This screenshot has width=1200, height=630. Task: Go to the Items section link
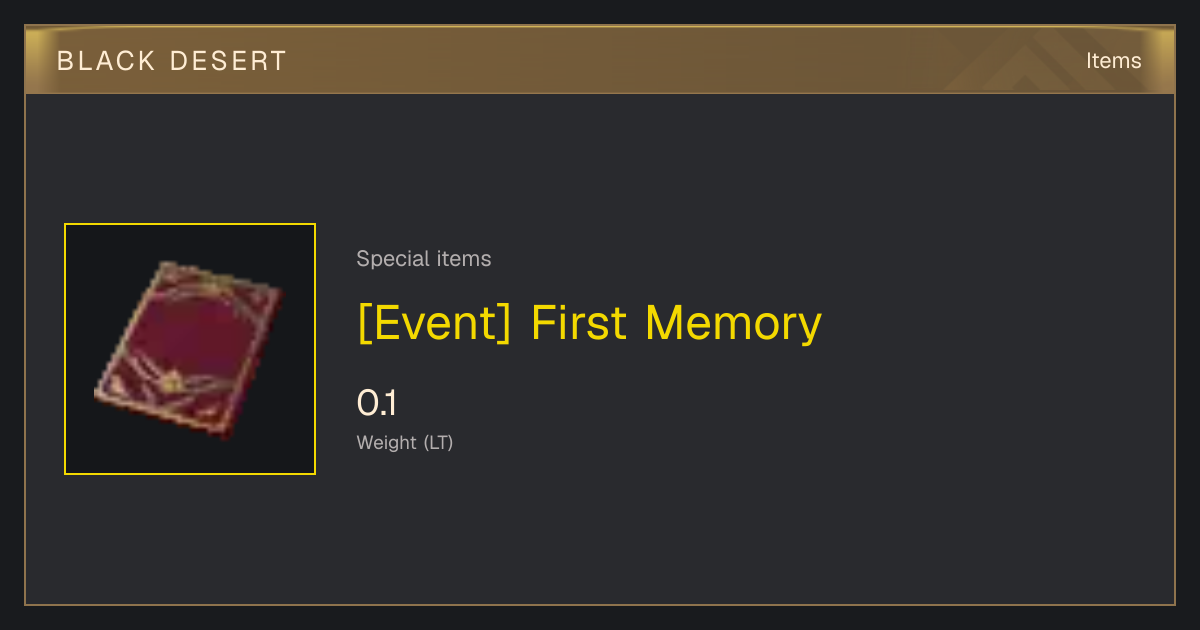click(1113, 61)
